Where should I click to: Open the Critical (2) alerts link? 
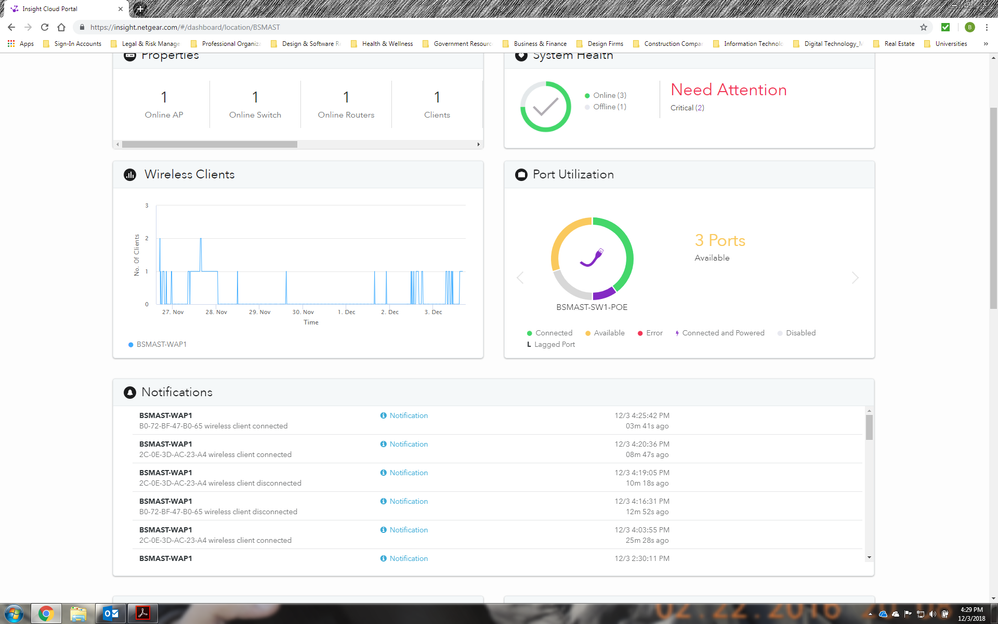click(x=687, y=108)
